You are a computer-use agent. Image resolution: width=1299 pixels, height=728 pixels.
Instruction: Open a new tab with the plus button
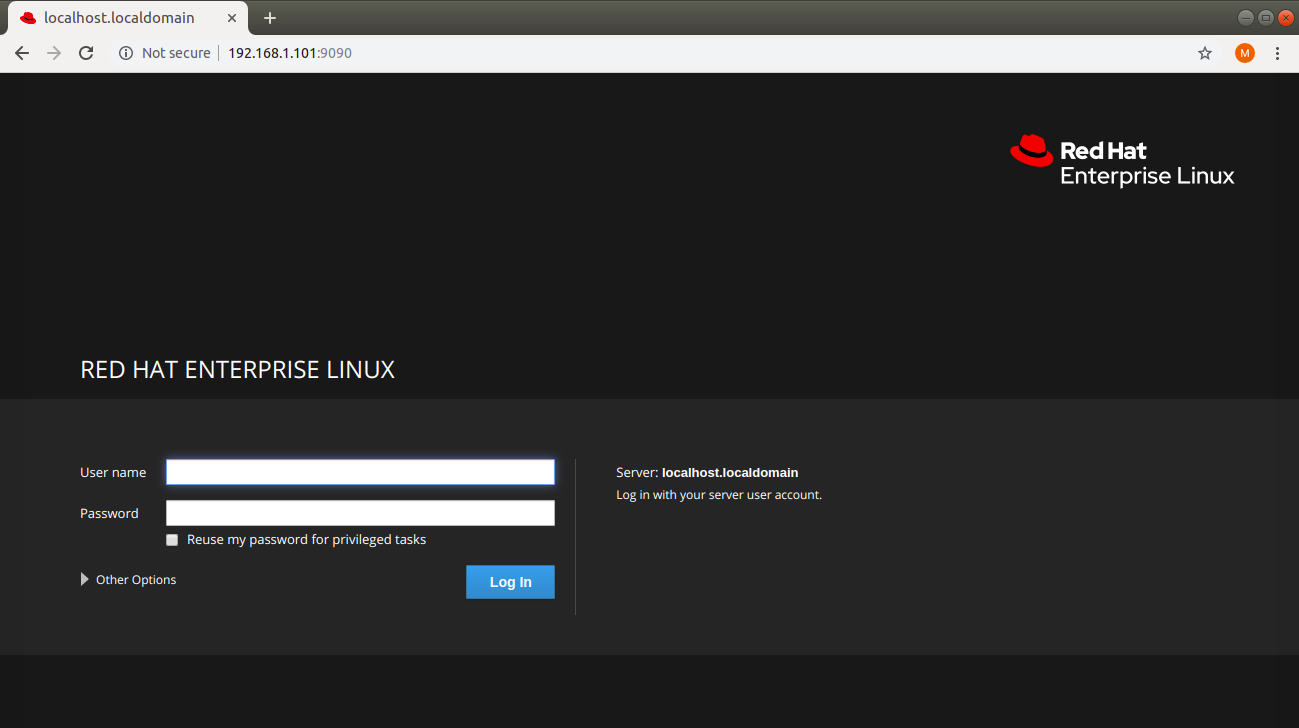pyautogui.click(x=270, y=18)
